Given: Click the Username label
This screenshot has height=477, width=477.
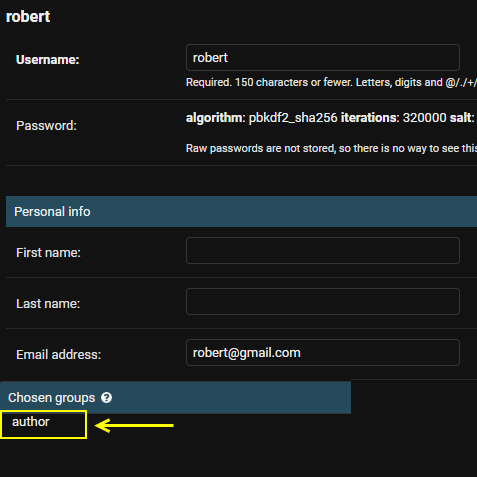Looking at the screenshot, I should click(48, 60).
